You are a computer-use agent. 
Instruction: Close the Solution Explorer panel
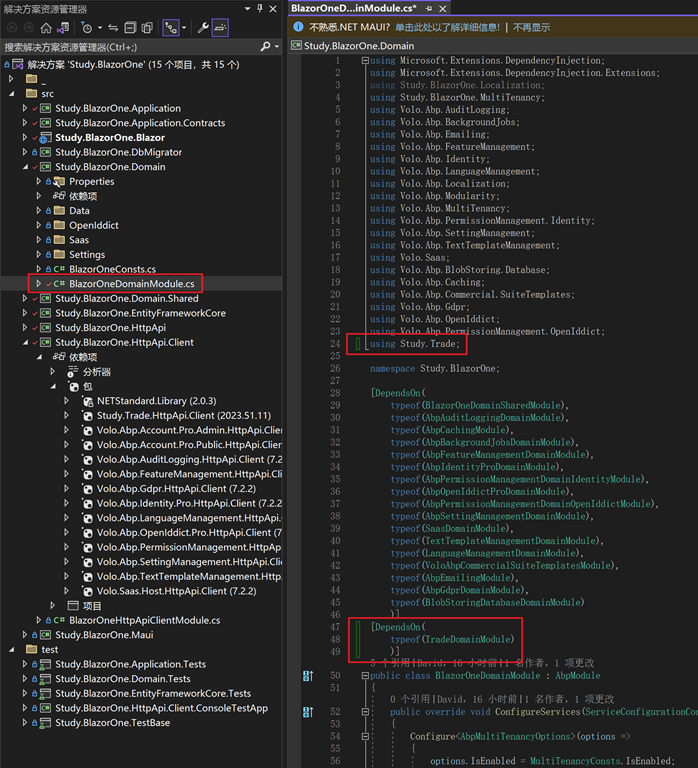[273, 9]
